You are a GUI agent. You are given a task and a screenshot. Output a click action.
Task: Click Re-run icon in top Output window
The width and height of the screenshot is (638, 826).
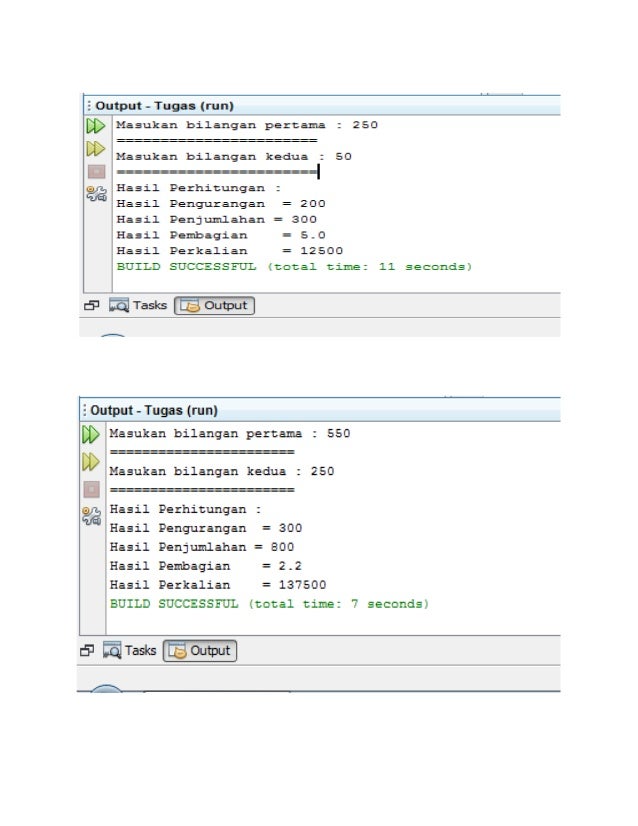coord(96,126)
